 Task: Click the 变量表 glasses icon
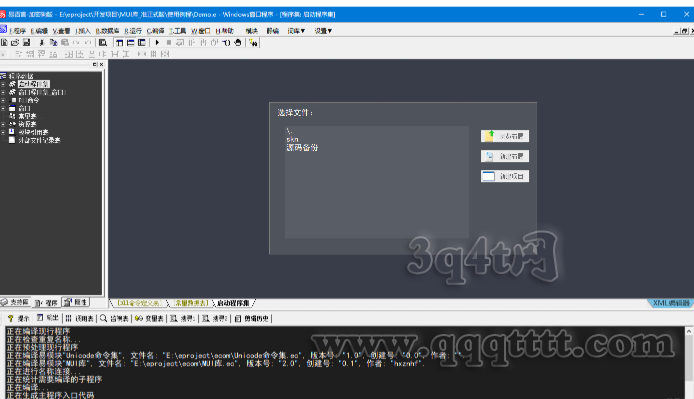(139, 318)
